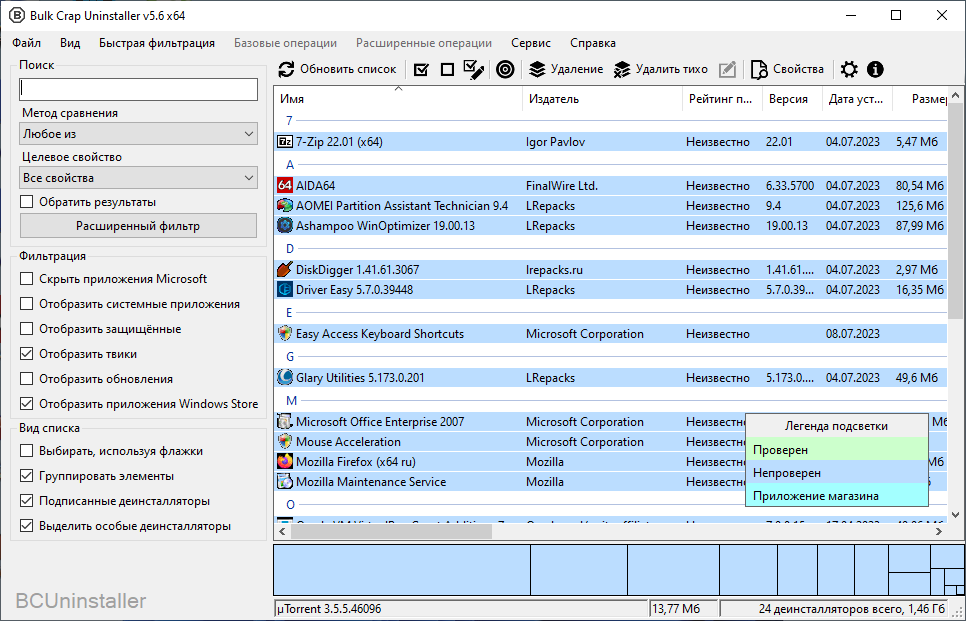
Task: Click the green Проверен legend swatch
Action: pos(837,450)
